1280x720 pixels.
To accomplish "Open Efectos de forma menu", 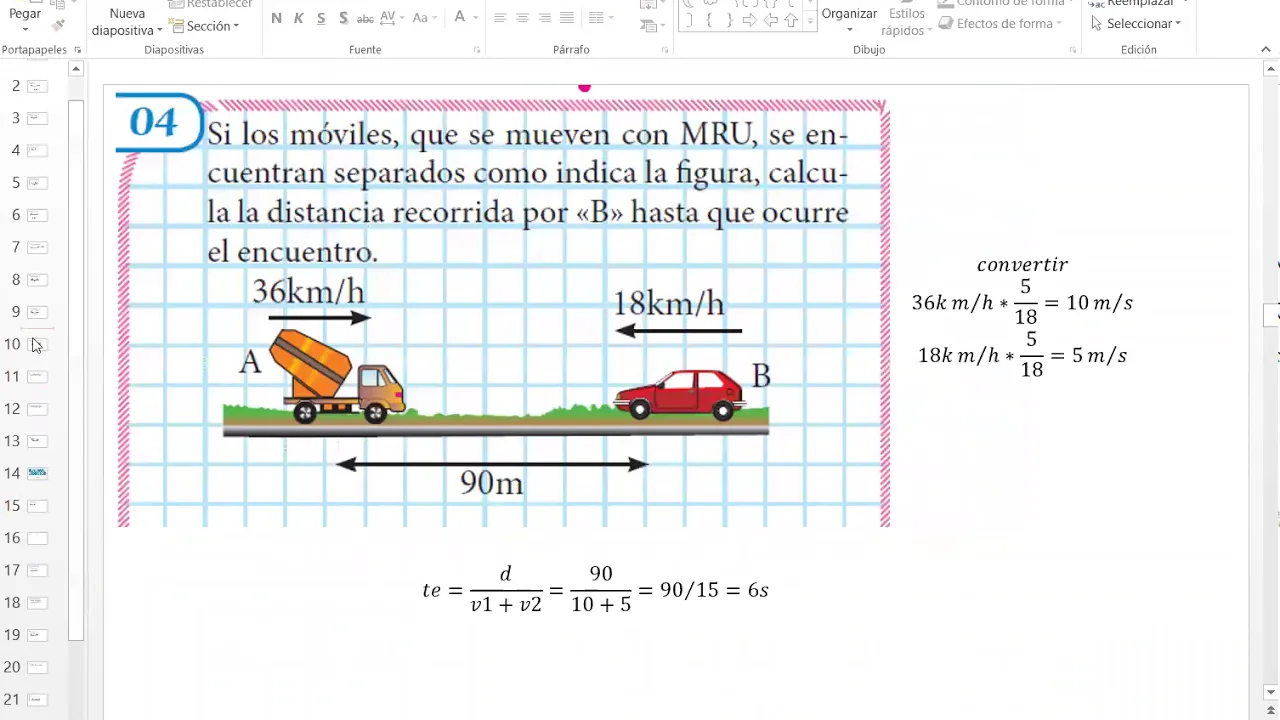I will 1002,23.
